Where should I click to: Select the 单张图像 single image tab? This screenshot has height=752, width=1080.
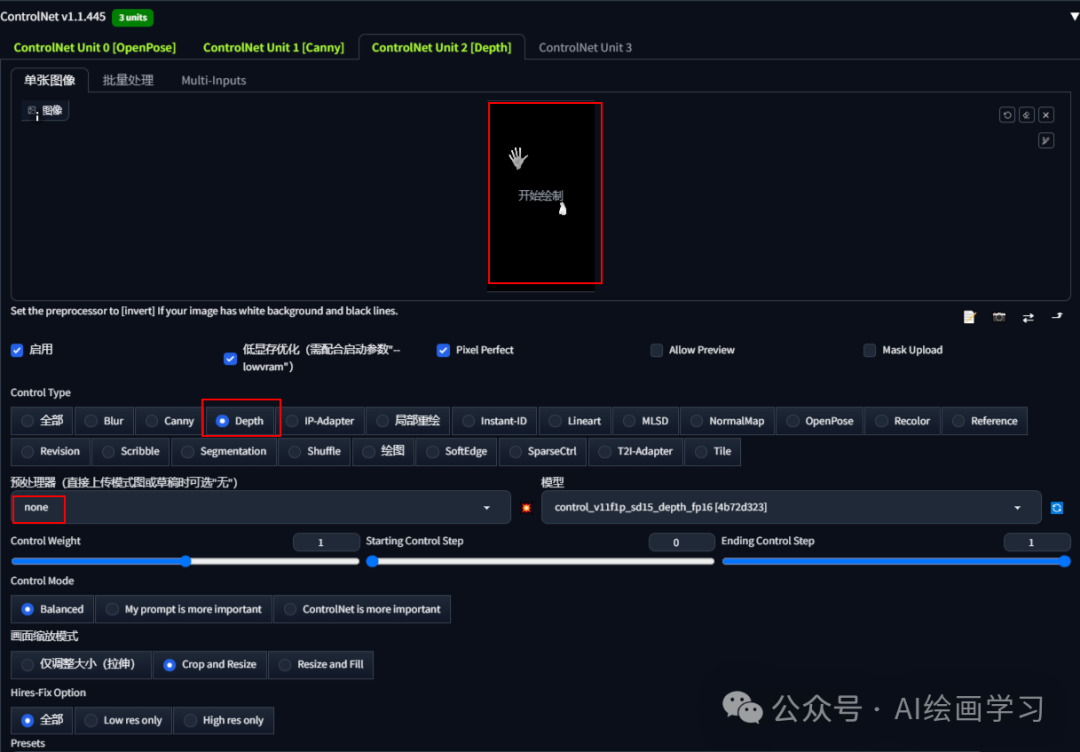coord(50,80)
